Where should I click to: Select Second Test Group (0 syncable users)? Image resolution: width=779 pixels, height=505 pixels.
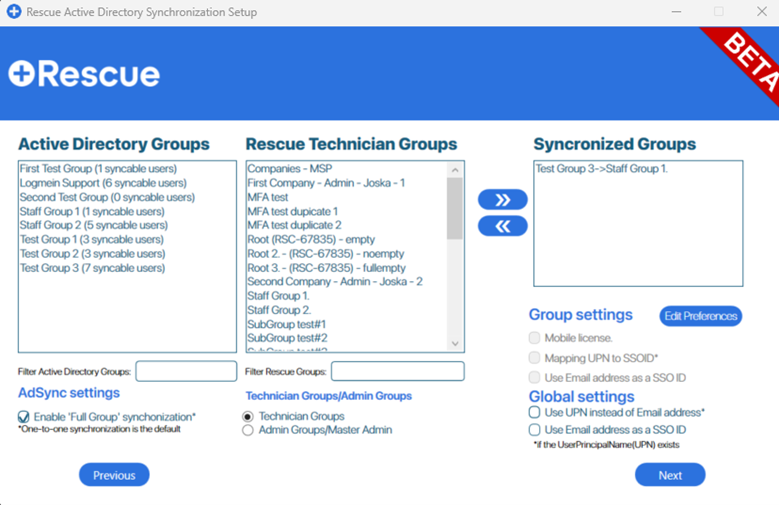tap(107, 197)
